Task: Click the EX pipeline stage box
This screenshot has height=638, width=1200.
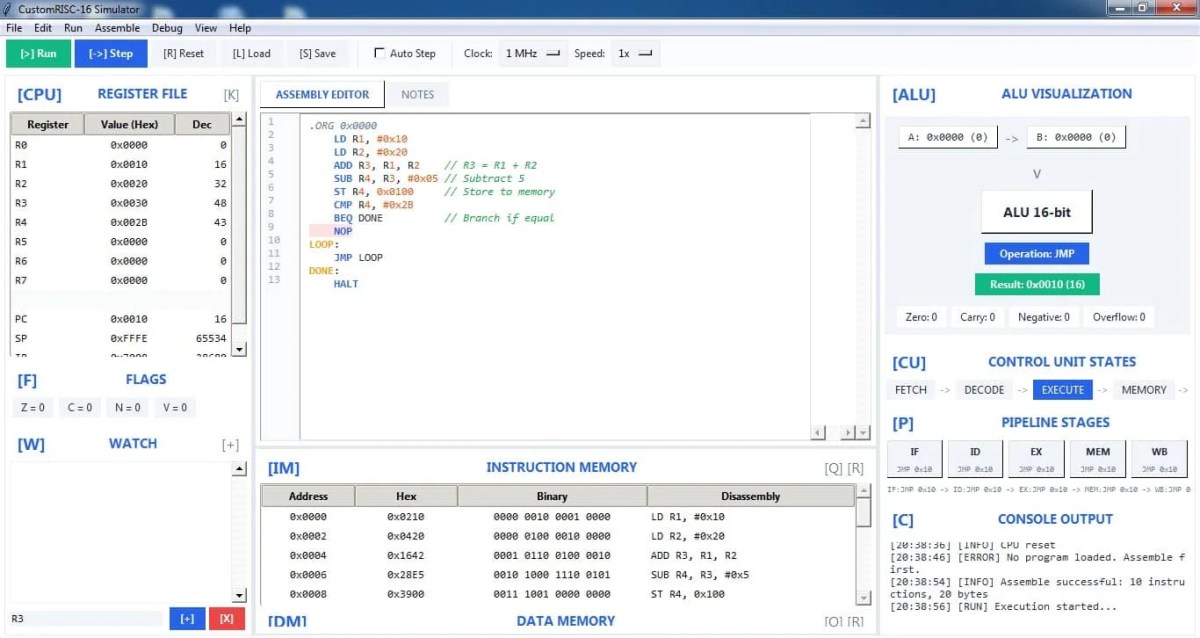Action: click(1037, 460)
